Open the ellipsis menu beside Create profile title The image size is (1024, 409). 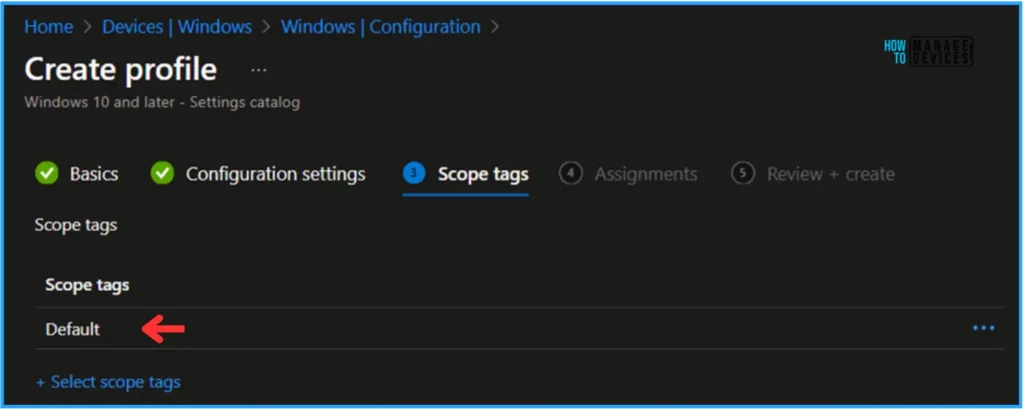pyautogui.click(x=259, y=70)
